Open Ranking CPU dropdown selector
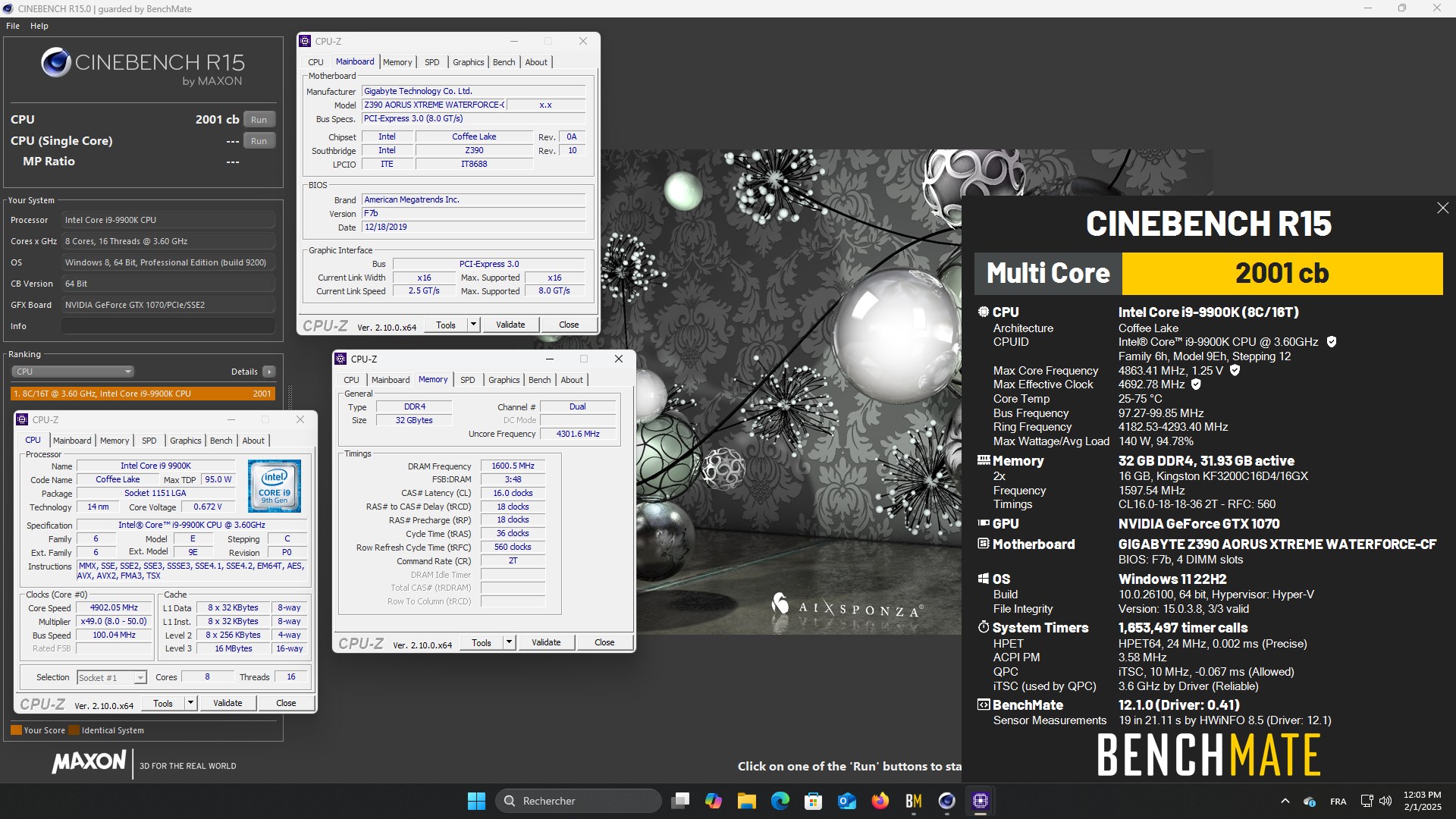Screen dimensions: 1456x819 coord(73,372)
